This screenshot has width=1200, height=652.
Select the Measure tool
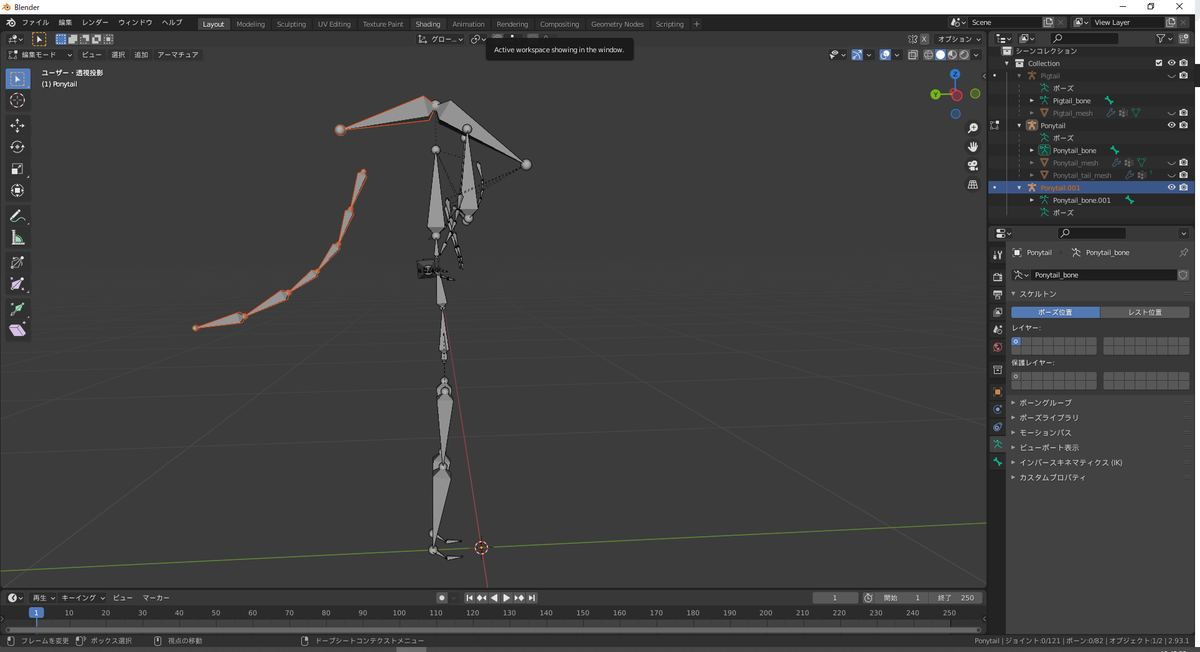[x=18, y=238]
